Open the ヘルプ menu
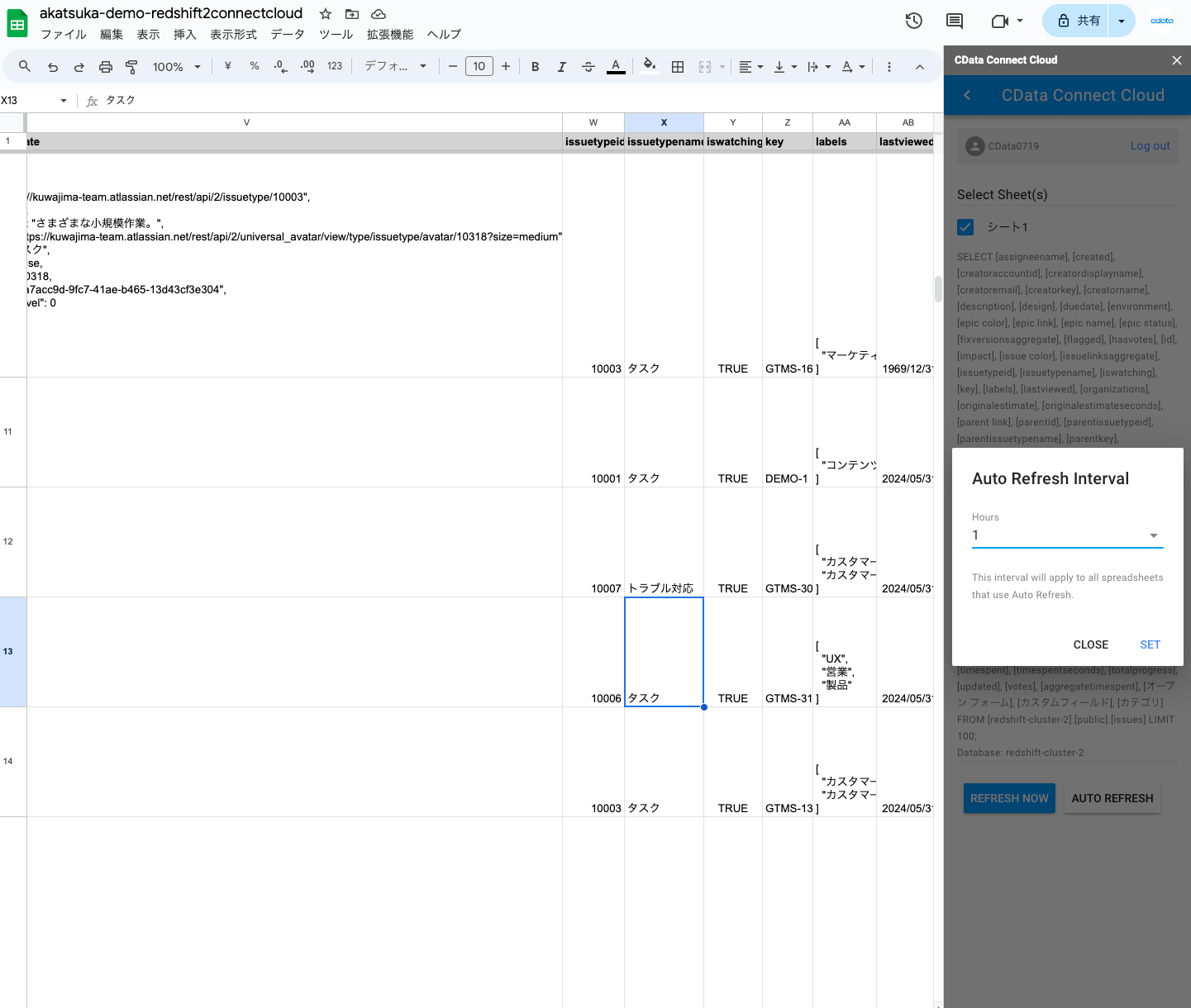The height and width of the screenshot is (1008, 1191). pyautogui.click(x=445, y=35)
